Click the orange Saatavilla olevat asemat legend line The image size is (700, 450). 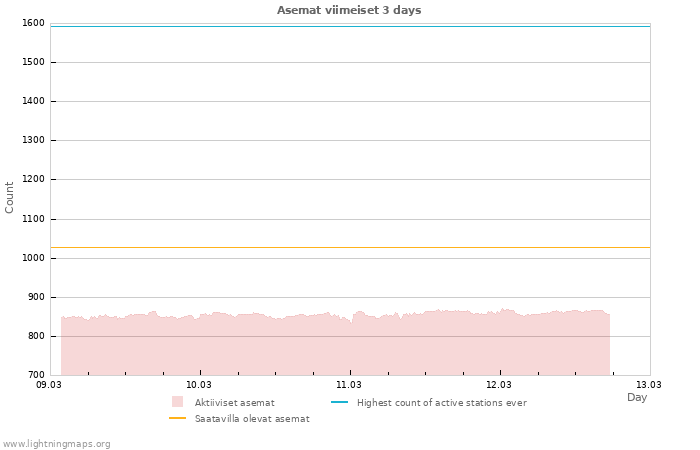178,418
